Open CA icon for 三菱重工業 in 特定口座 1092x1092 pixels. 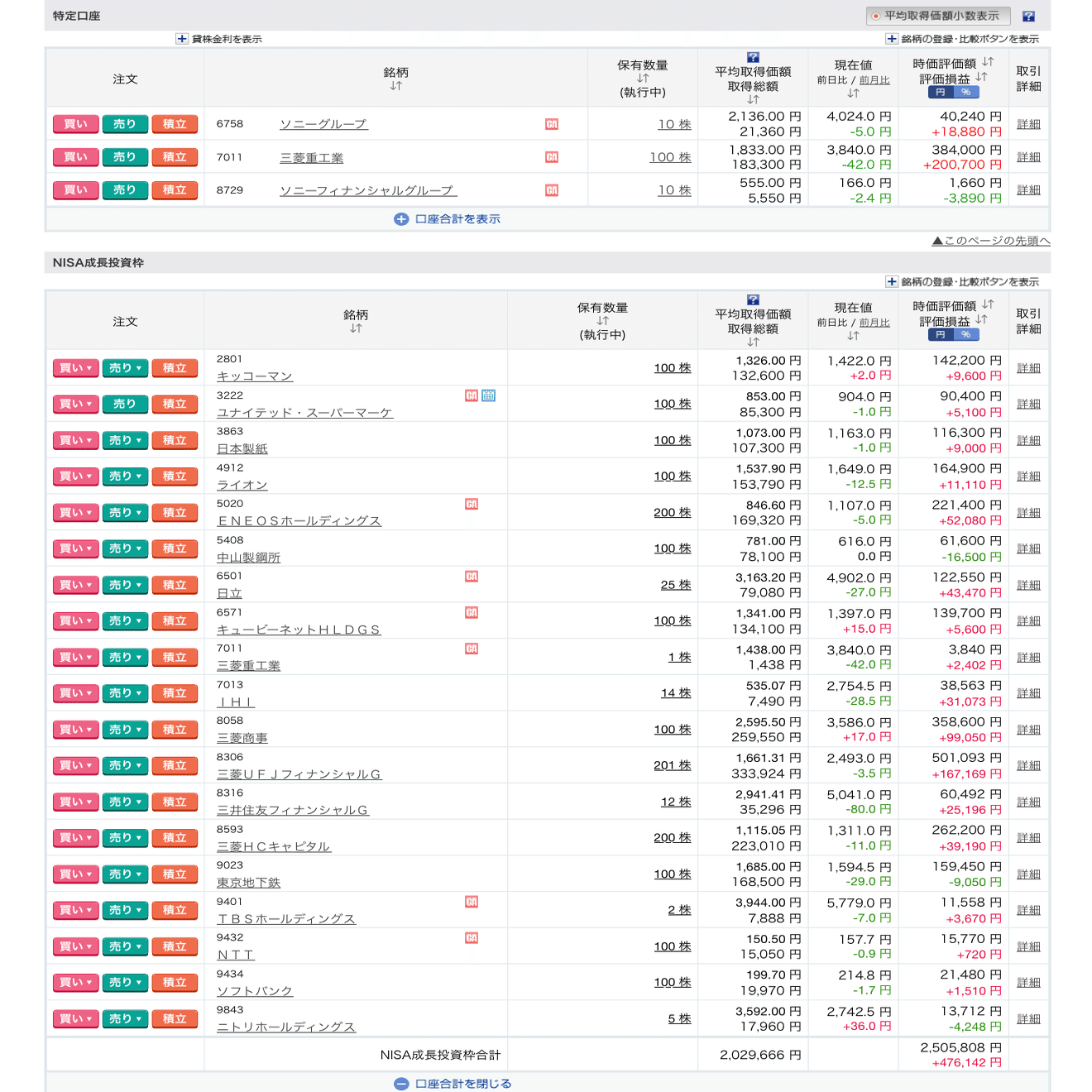(x=552, y=157)
